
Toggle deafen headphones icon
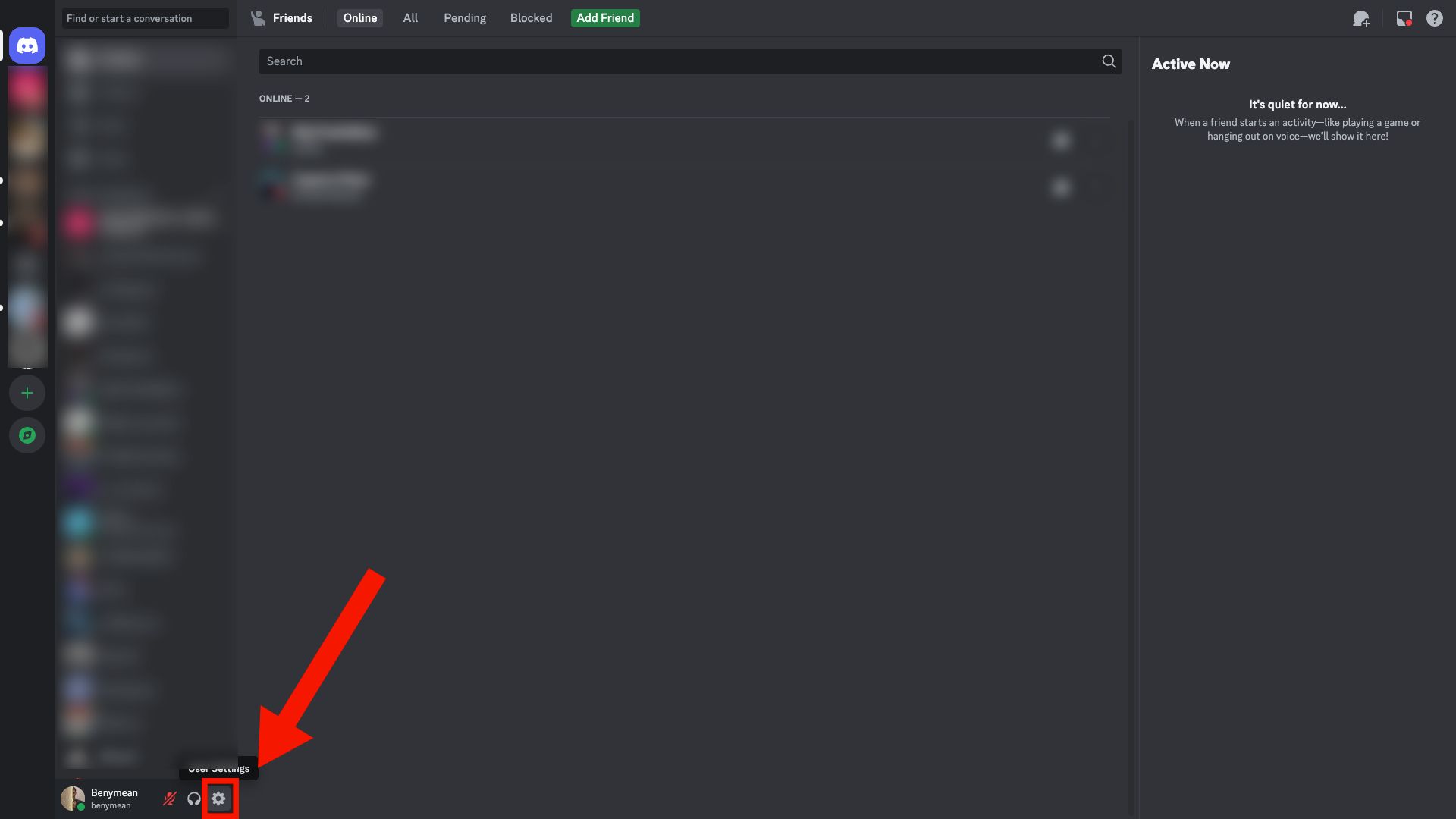point(194,799)
